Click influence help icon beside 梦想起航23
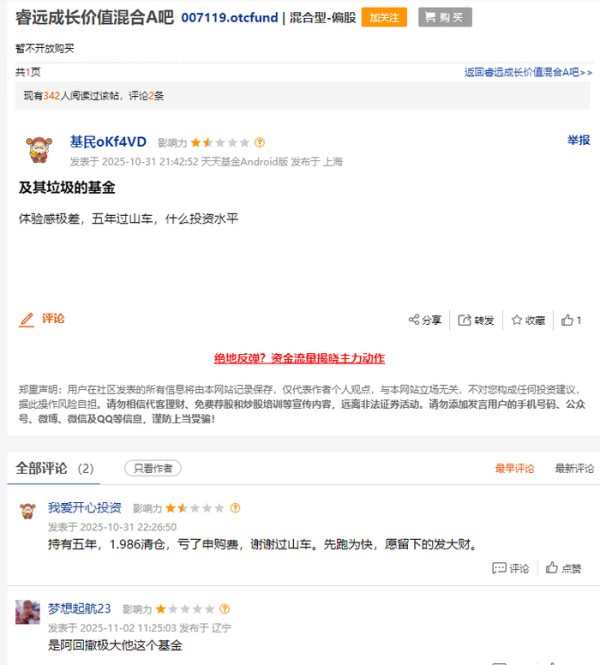Viewport: 600px width, 665px height. pos(225,609)
